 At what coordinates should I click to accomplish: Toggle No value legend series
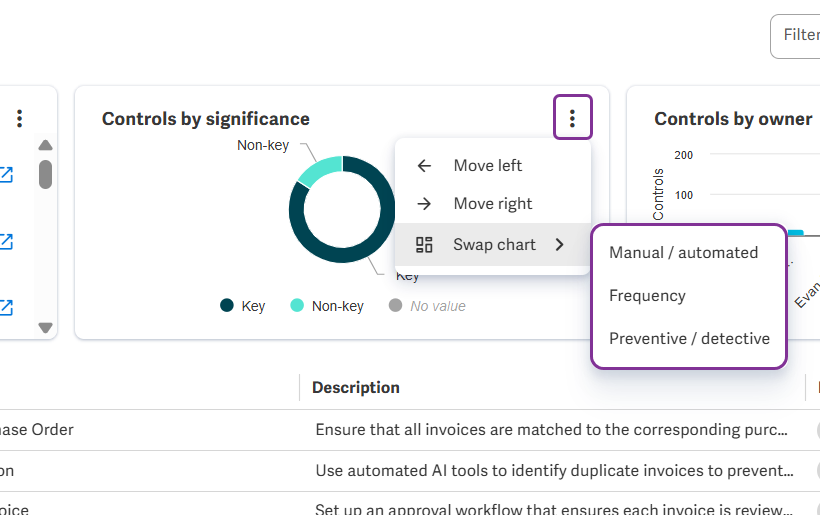pyautogui.click(x=427, y=306)
